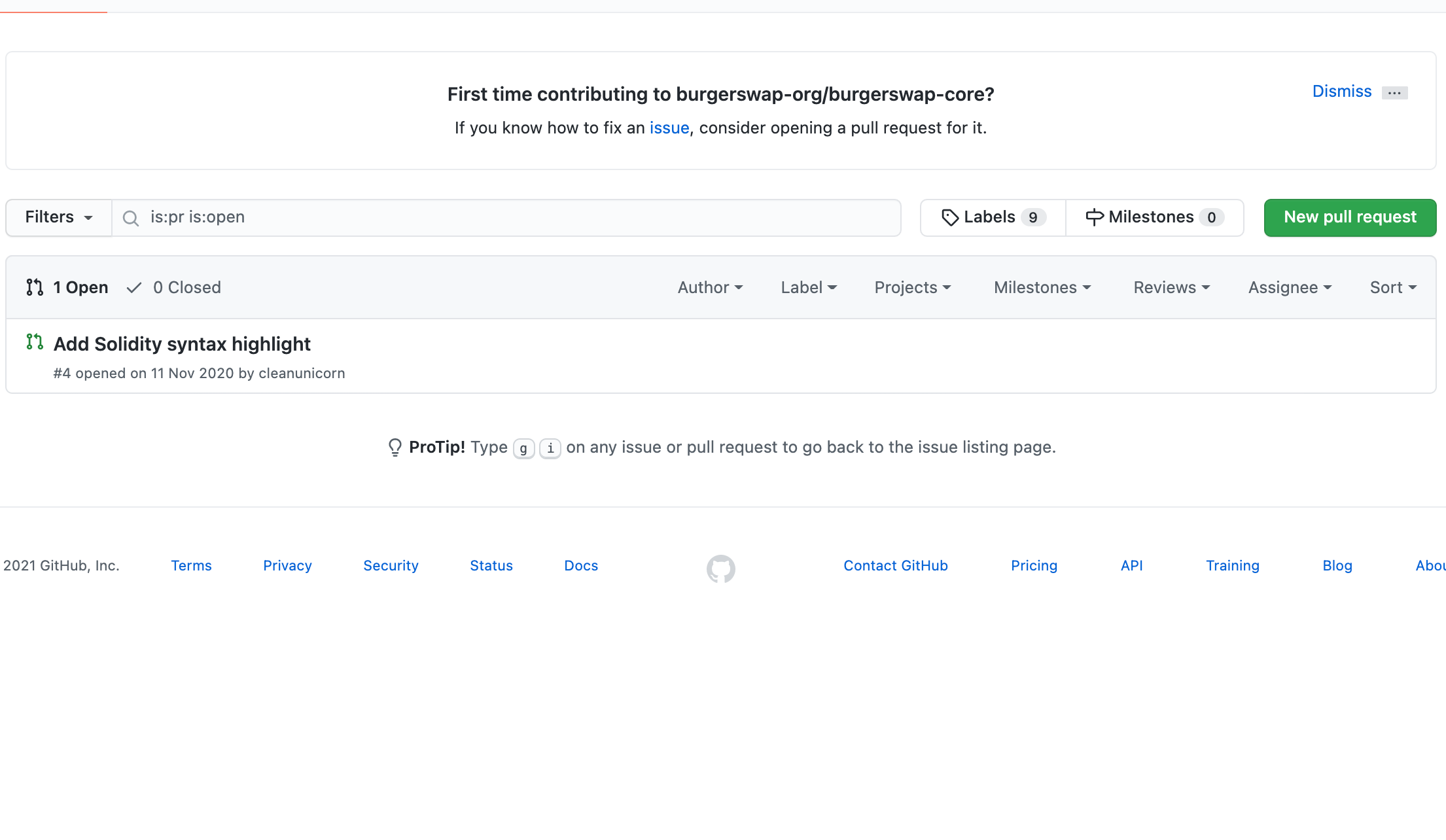Open the Milestones 0 page
Viewport: 1446px width, 840px height.
point(1155,217)
